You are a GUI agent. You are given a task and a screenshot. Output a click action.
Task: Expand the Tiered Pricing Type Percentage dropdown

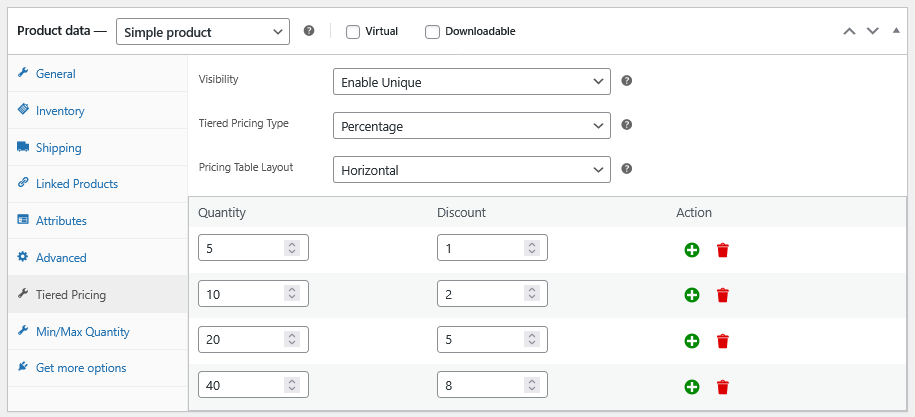(471, 126)
